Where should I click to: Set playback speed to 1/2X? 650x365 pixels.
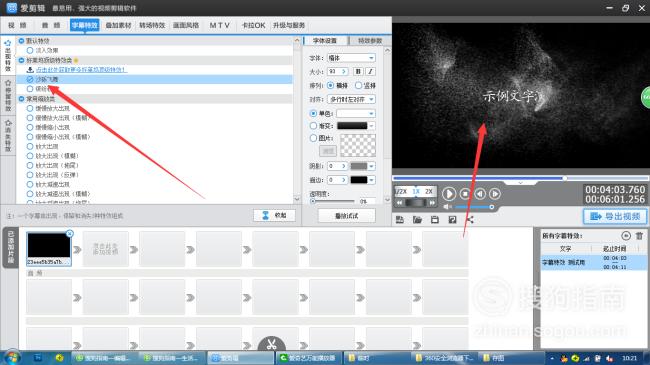tap(400, 191)
